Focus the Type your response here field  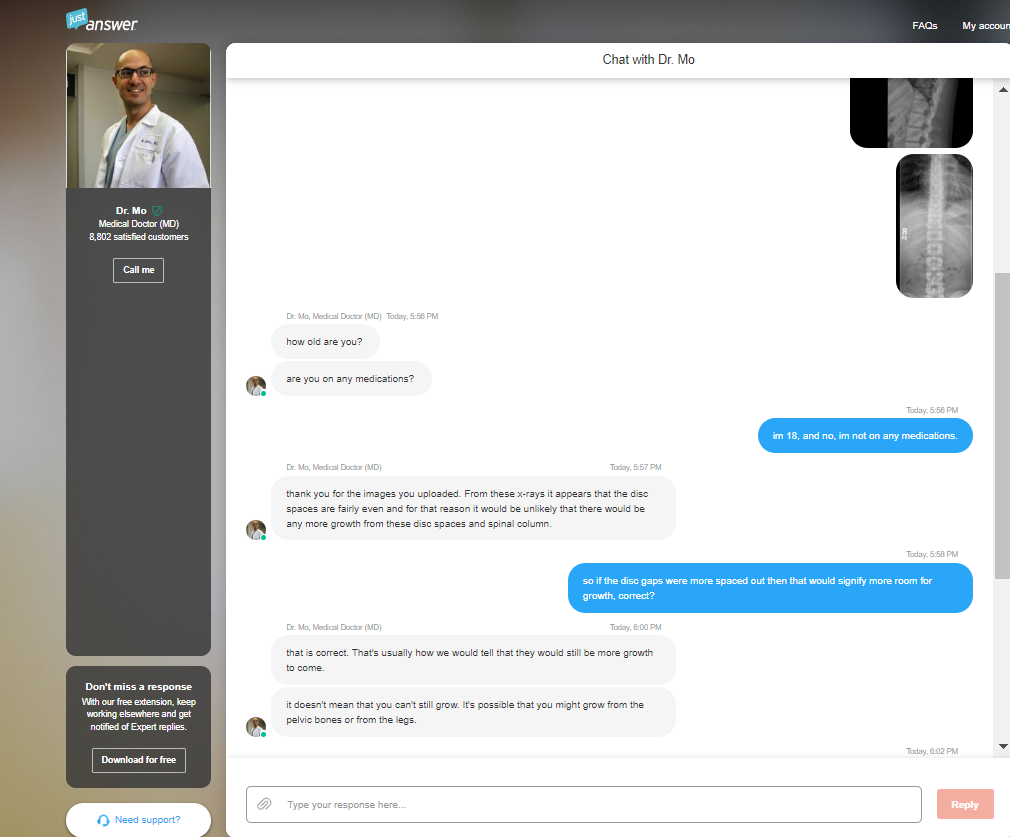584,804
